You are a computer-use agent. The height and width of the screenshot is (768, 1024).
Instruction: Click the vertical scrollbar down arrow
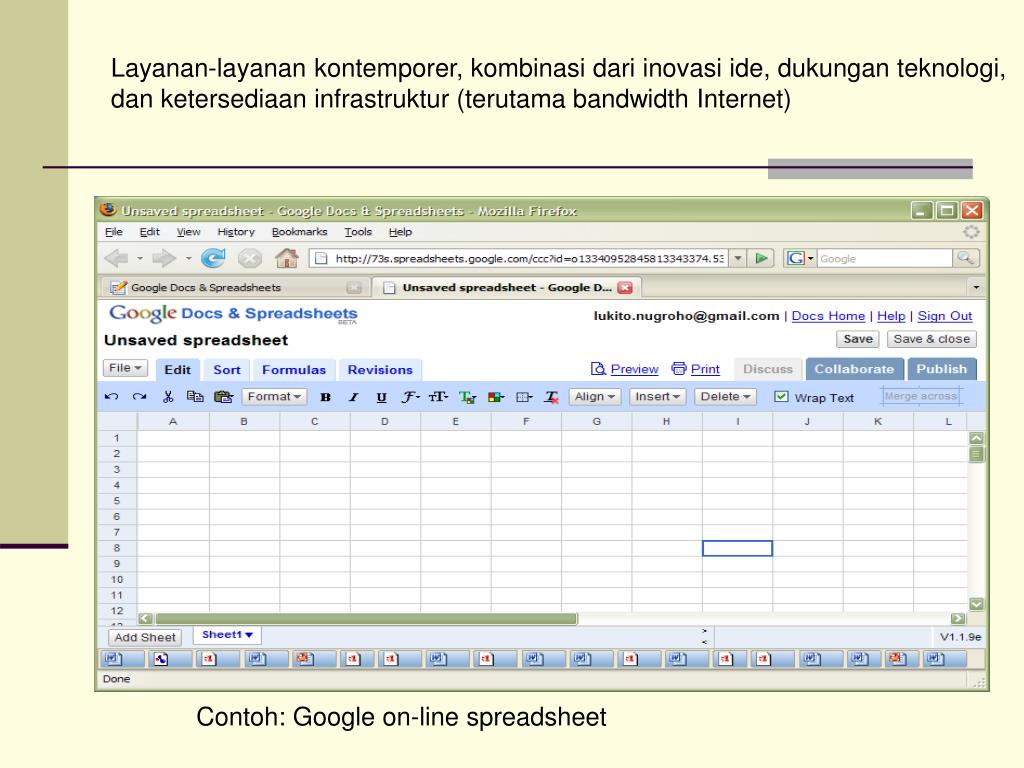coord(976,604)
